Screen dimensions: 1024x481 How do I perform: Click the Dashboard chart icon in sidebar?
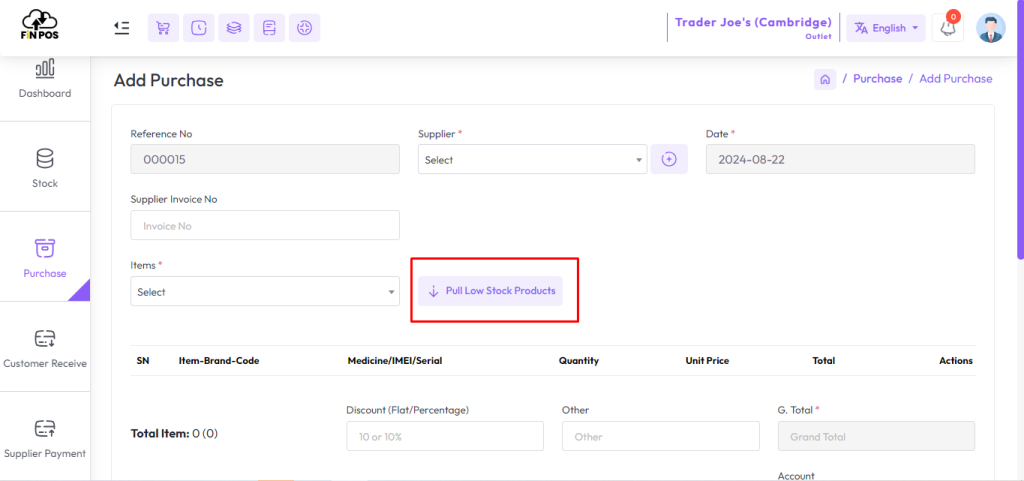point(44,69)
